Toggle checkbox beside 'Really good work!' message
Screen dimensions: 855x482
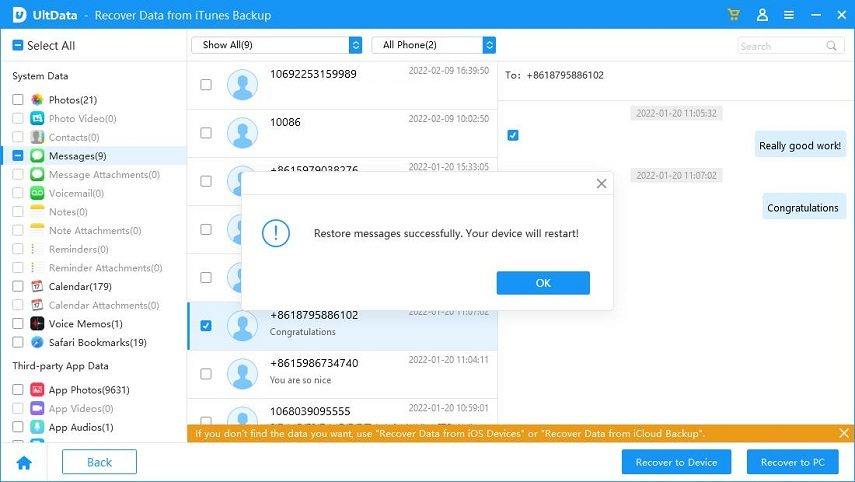tap(513, 135)
